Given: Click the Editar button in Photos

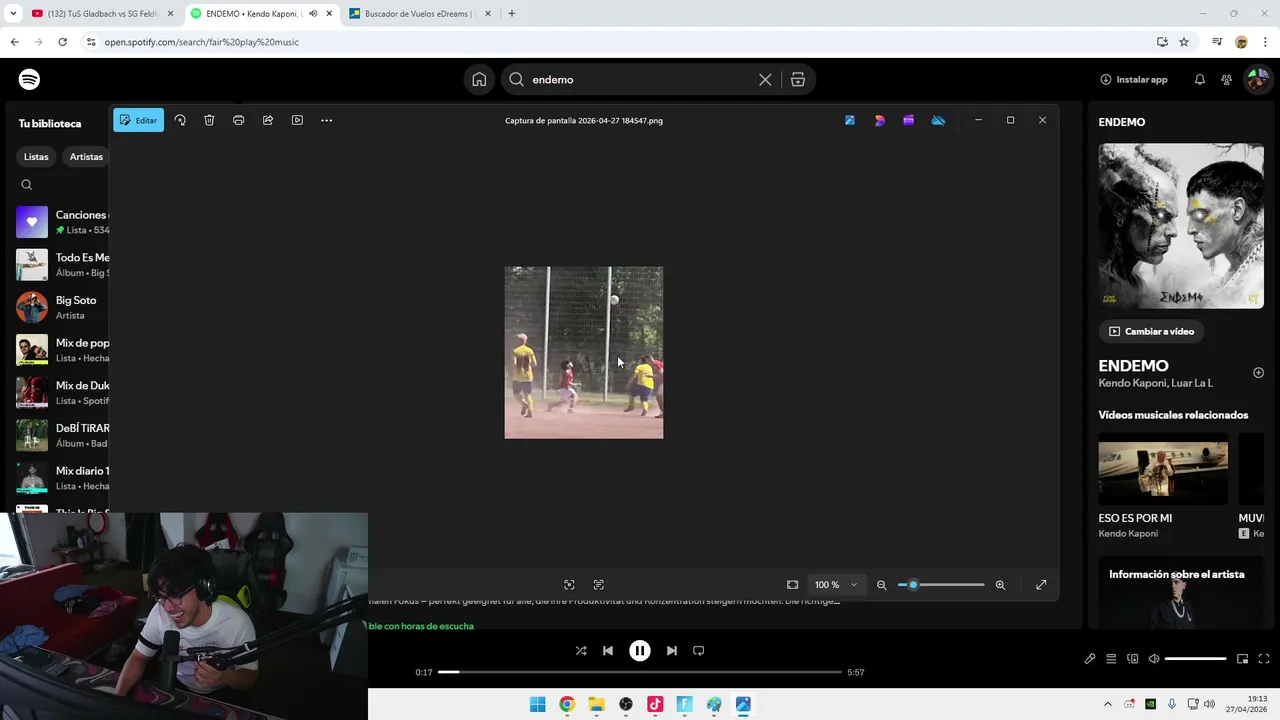Looking at the screenshot, I should (138, 120).
